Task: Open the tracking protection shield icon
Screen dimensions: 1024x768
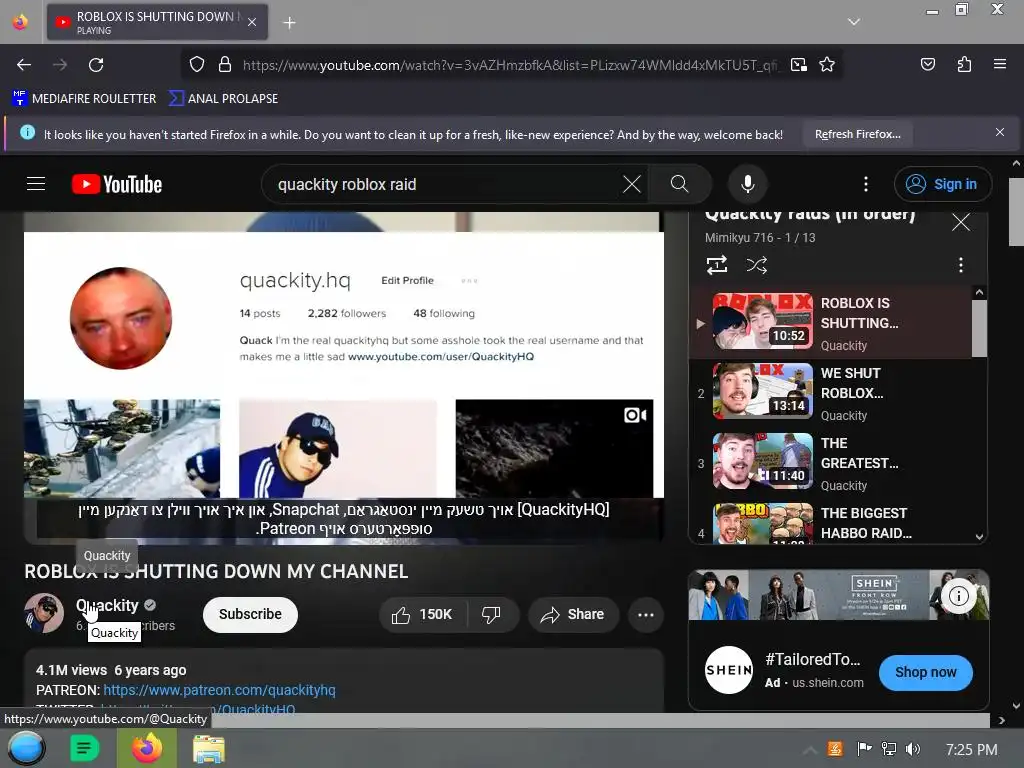Action: 197,65
